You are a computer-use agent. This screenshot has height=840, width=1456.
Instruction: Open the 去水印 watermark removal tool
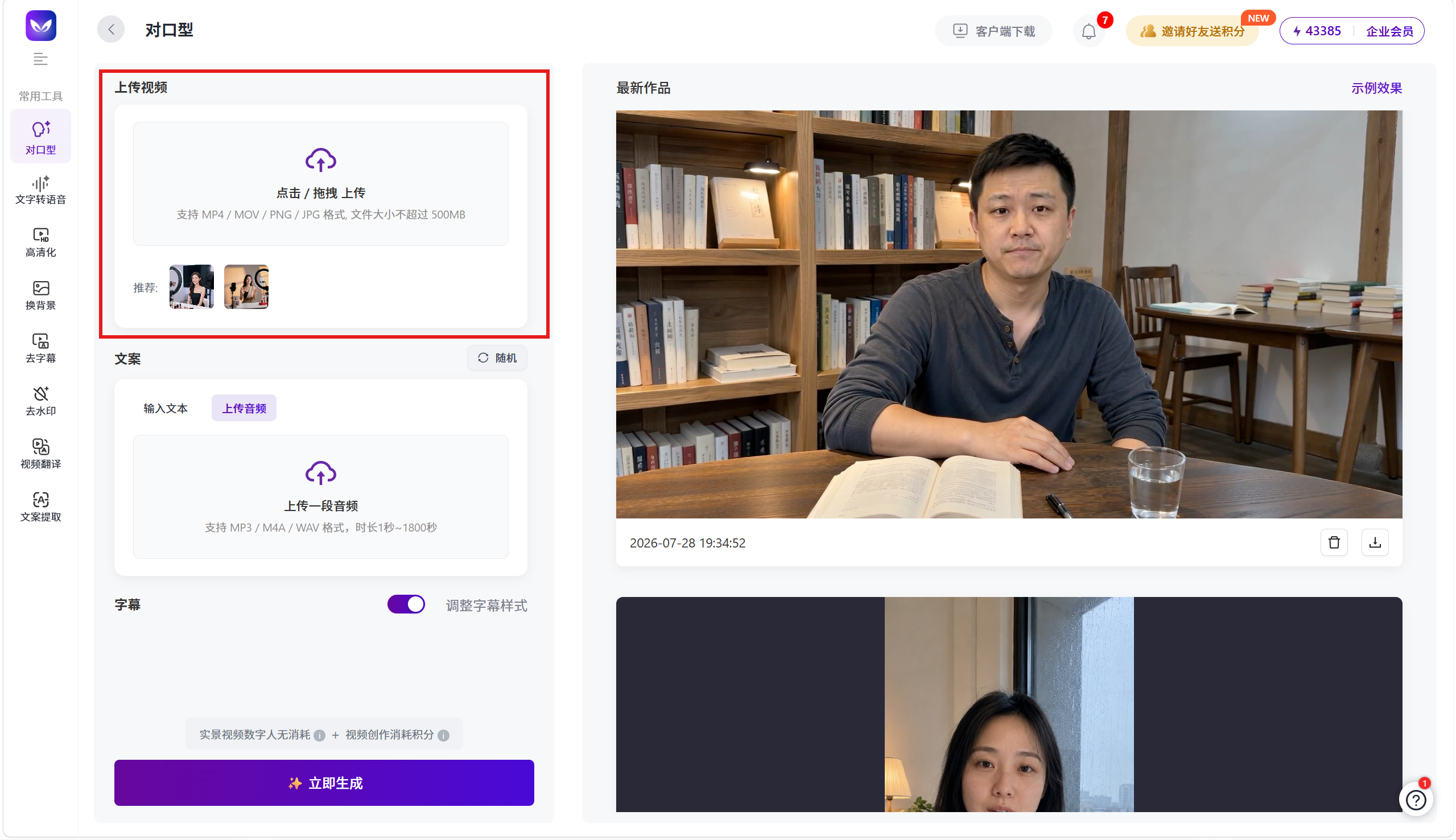click(x=40, y=402)
